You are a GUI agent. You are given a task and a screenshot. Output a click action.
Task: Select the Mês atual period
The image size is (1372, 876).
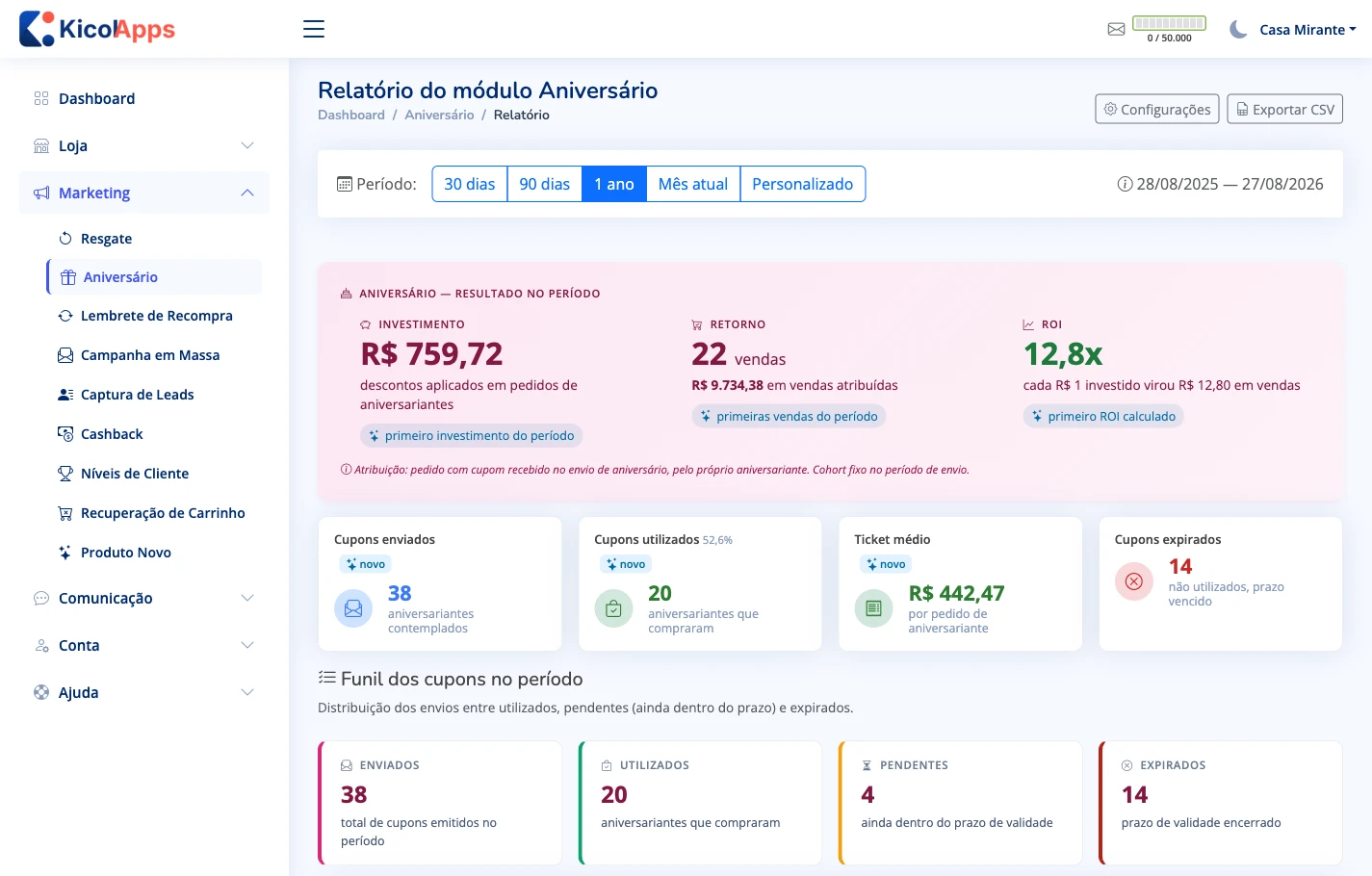(693, 184)
